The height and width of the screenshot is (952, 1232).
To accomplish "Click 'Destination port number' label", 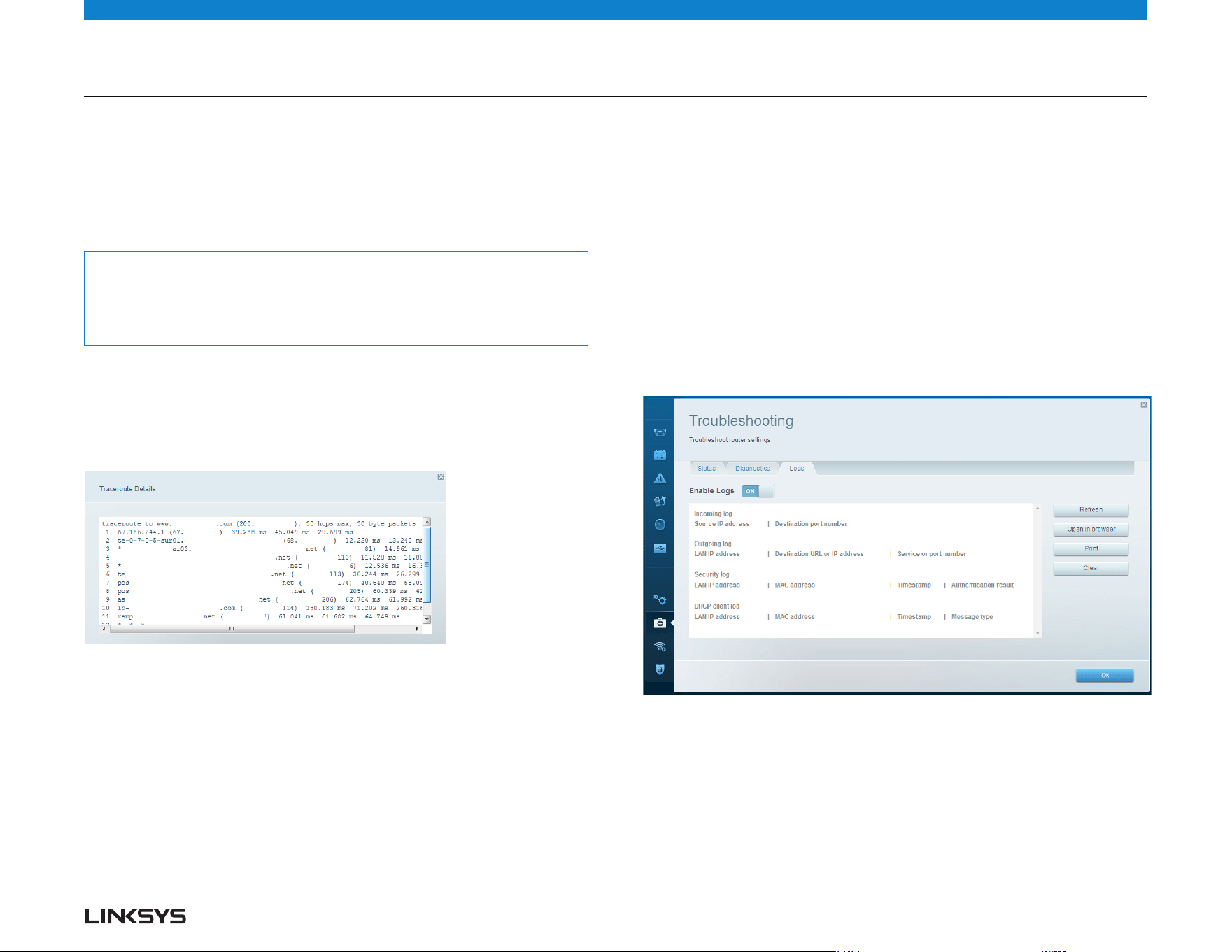I will click(811, 524).
